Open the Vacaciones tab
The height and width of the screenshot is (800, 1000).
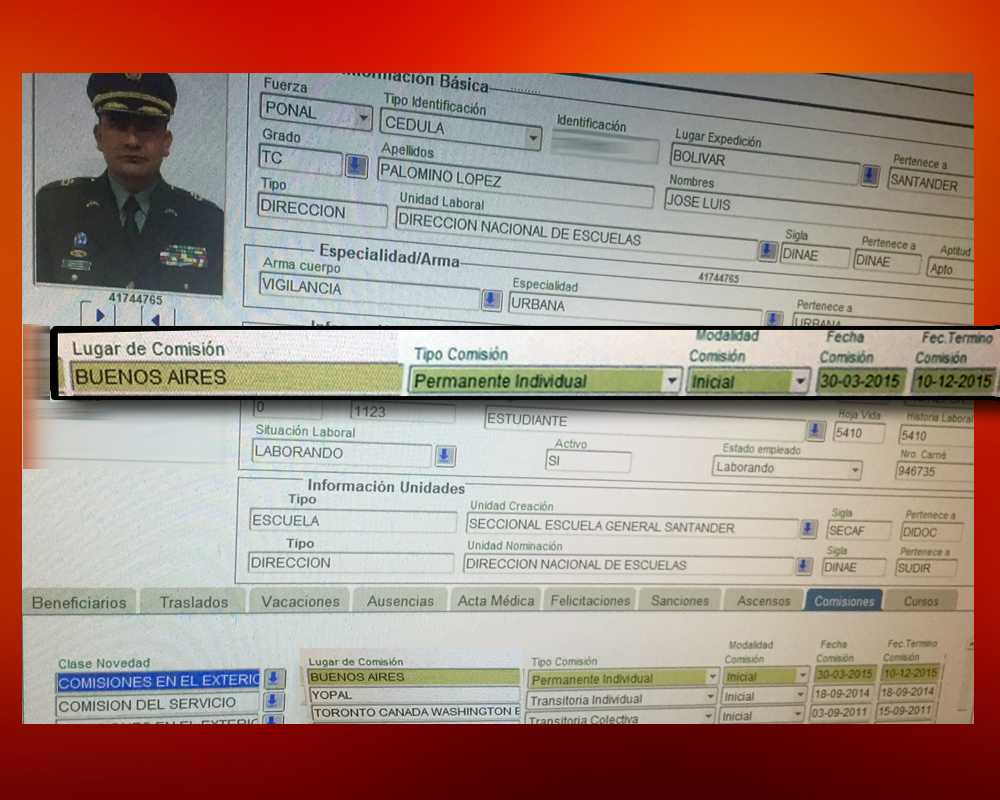pyautogui.click(x=300, y=601)
